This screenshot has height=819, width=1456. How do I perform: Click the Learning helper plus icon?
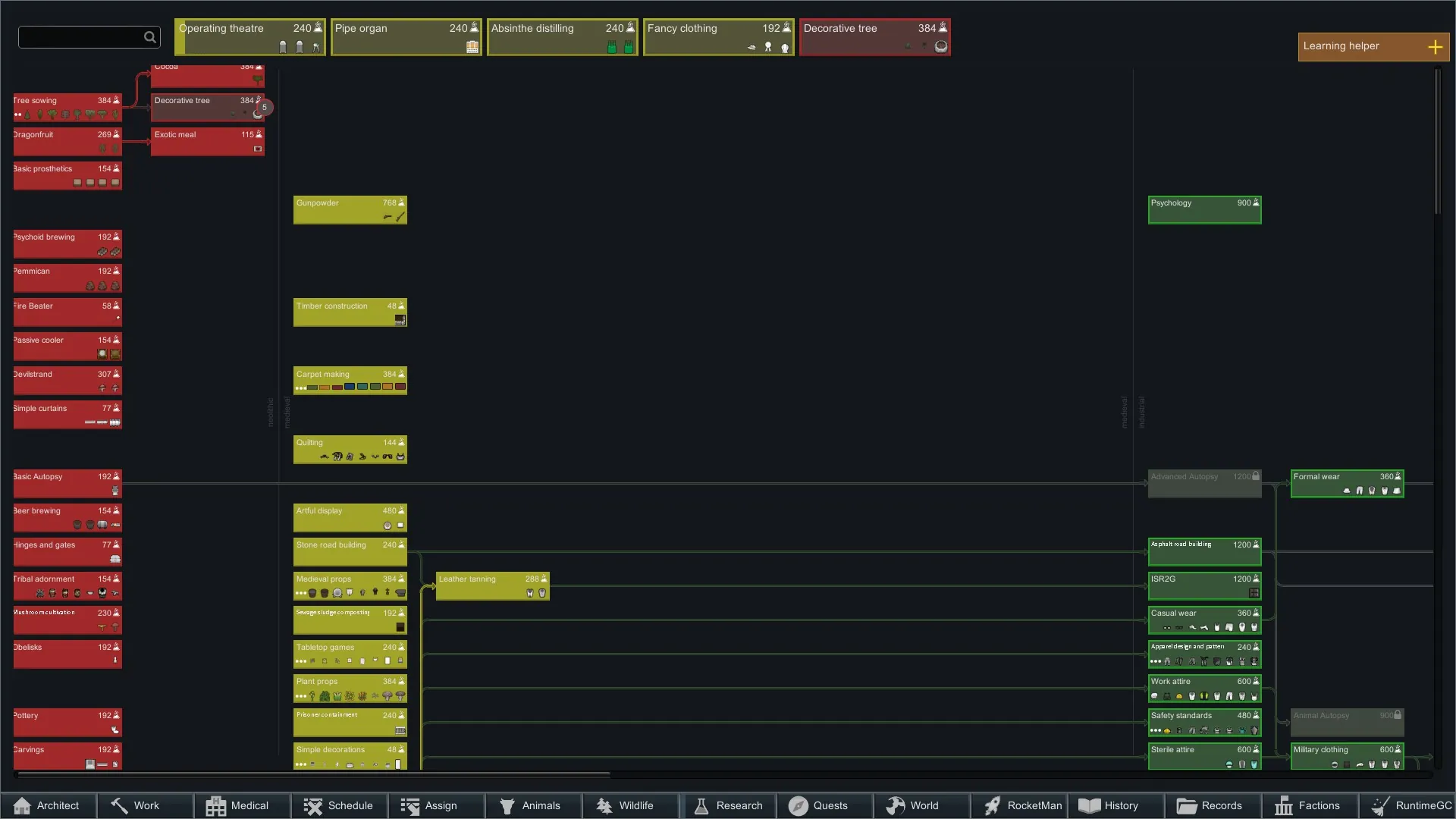tap(1435, 47)
